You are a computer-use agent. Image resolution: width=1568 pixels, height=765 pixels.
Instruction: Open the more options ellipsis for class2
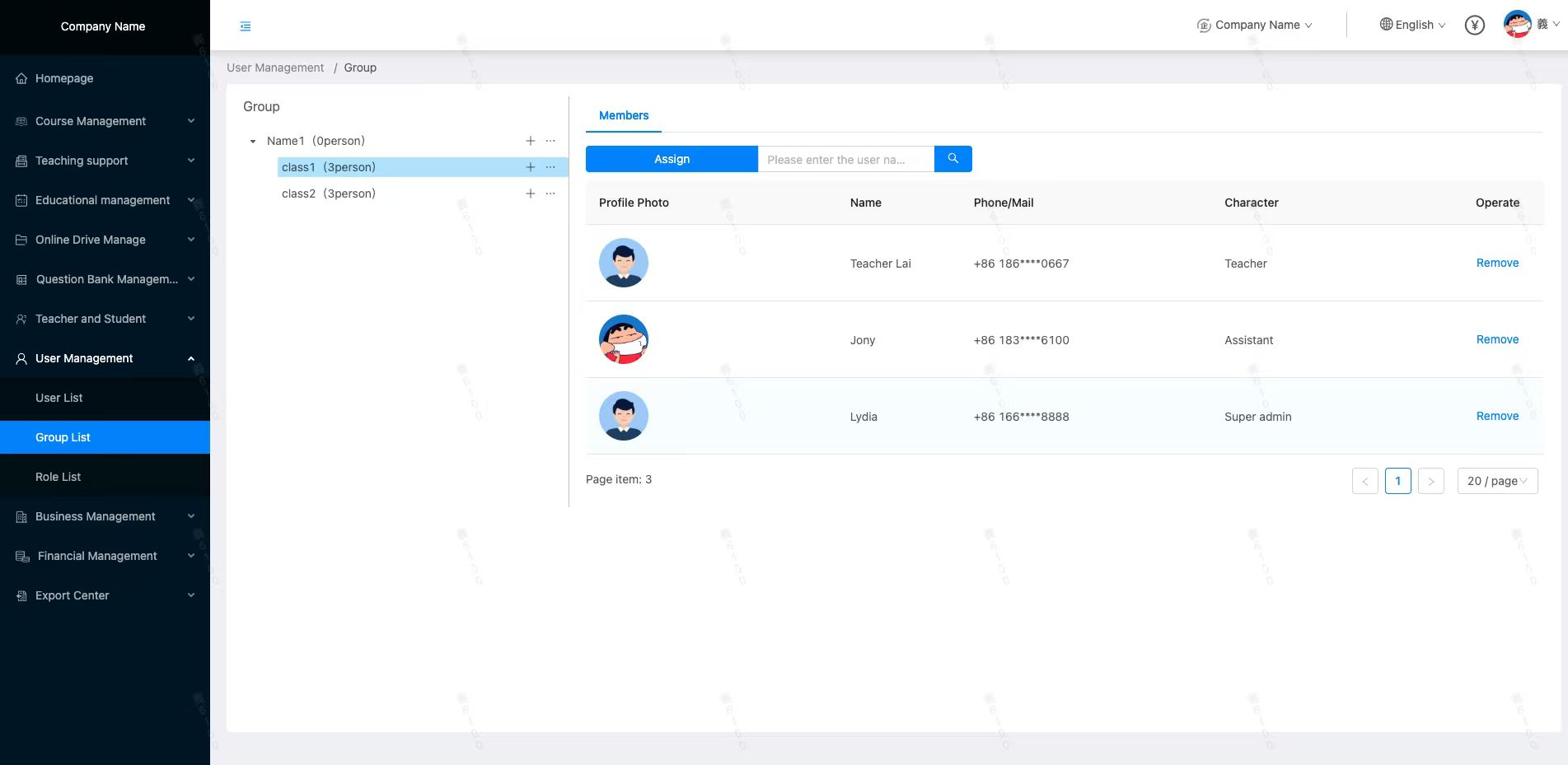[550, 194]
